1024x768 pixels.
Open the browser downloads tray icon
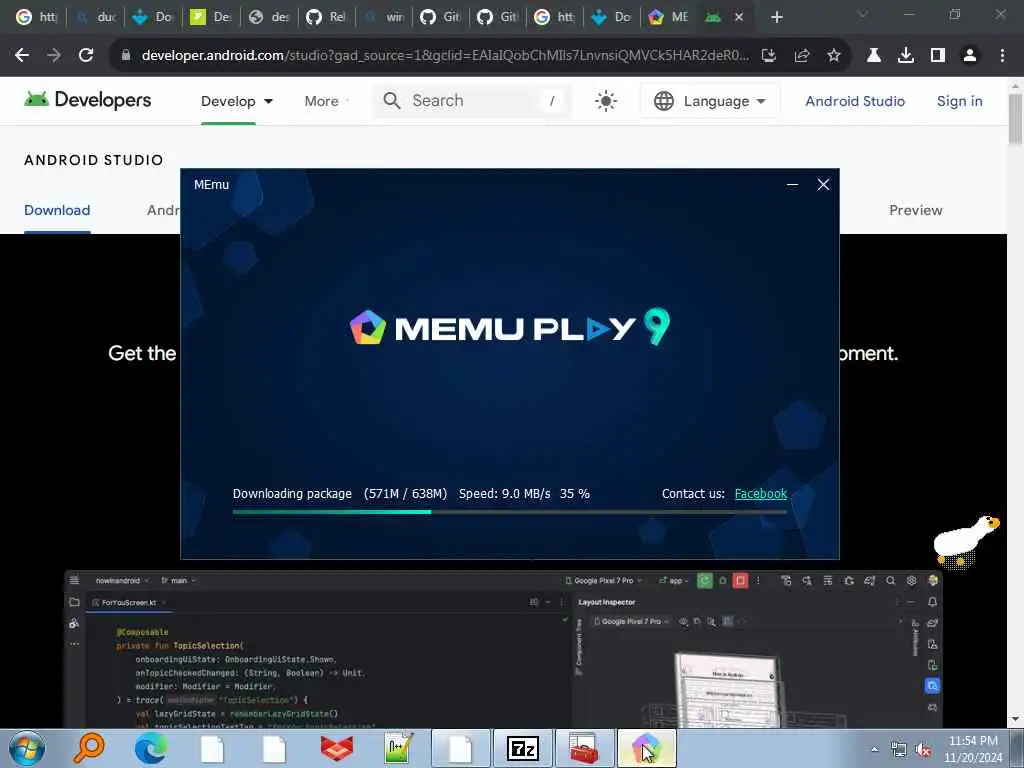pos(906,56)
